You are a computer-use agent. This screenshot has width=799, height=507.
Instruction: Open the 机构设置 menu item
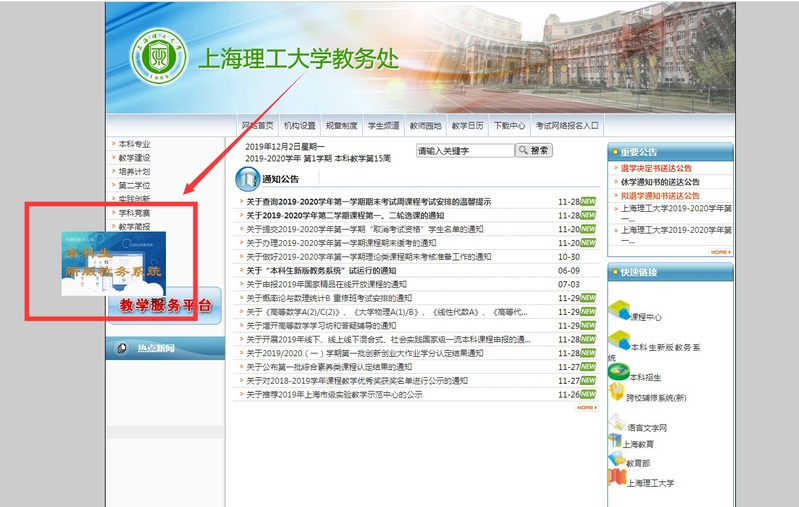click(300, 125)
